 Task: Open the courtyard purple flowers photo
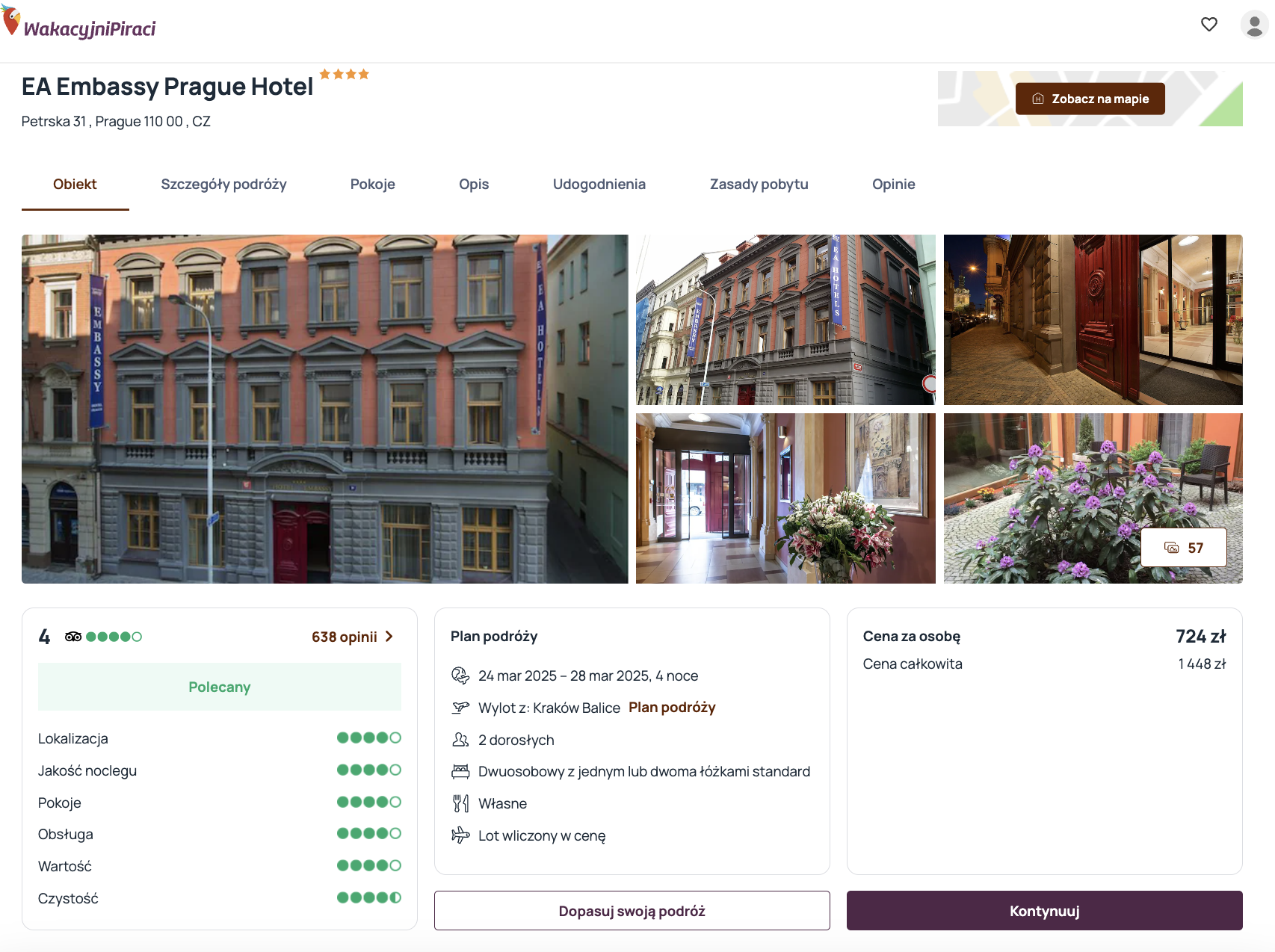tap(1093, 498)
